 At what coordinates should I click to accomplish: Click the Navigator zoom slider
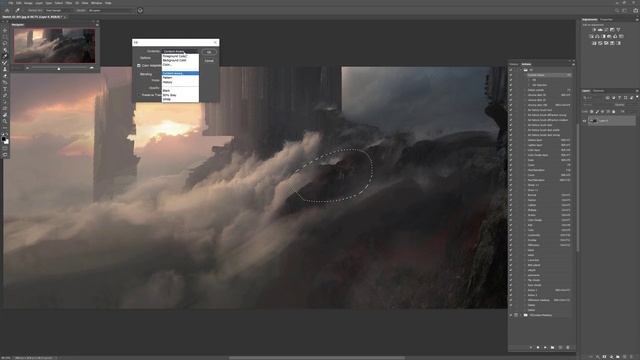[59, 69]
